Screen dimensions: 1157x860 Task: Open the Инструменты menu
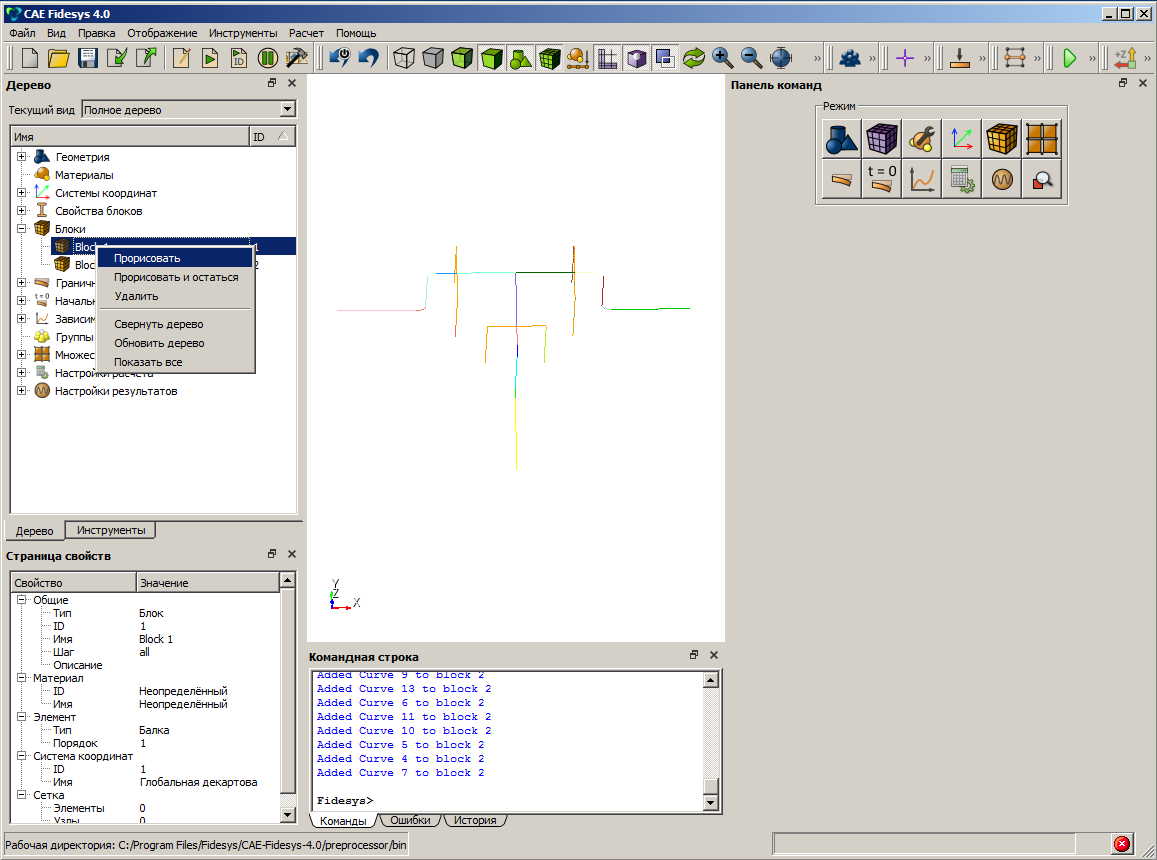(243, 33)
